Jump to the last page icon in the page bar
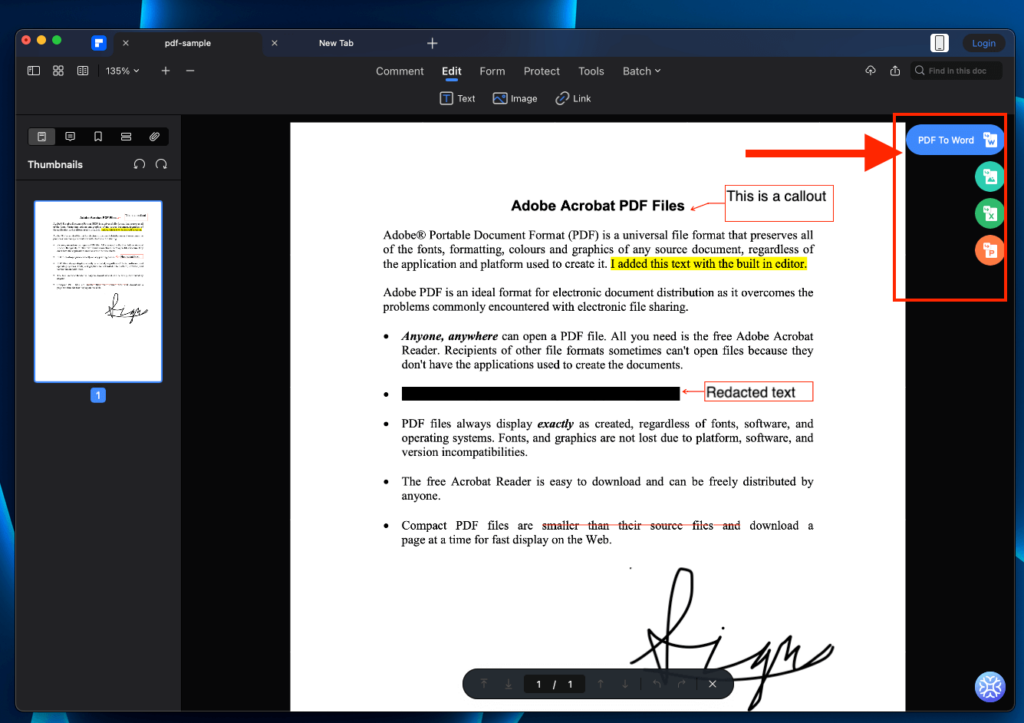1024x723 pixels. coord(508,684)
